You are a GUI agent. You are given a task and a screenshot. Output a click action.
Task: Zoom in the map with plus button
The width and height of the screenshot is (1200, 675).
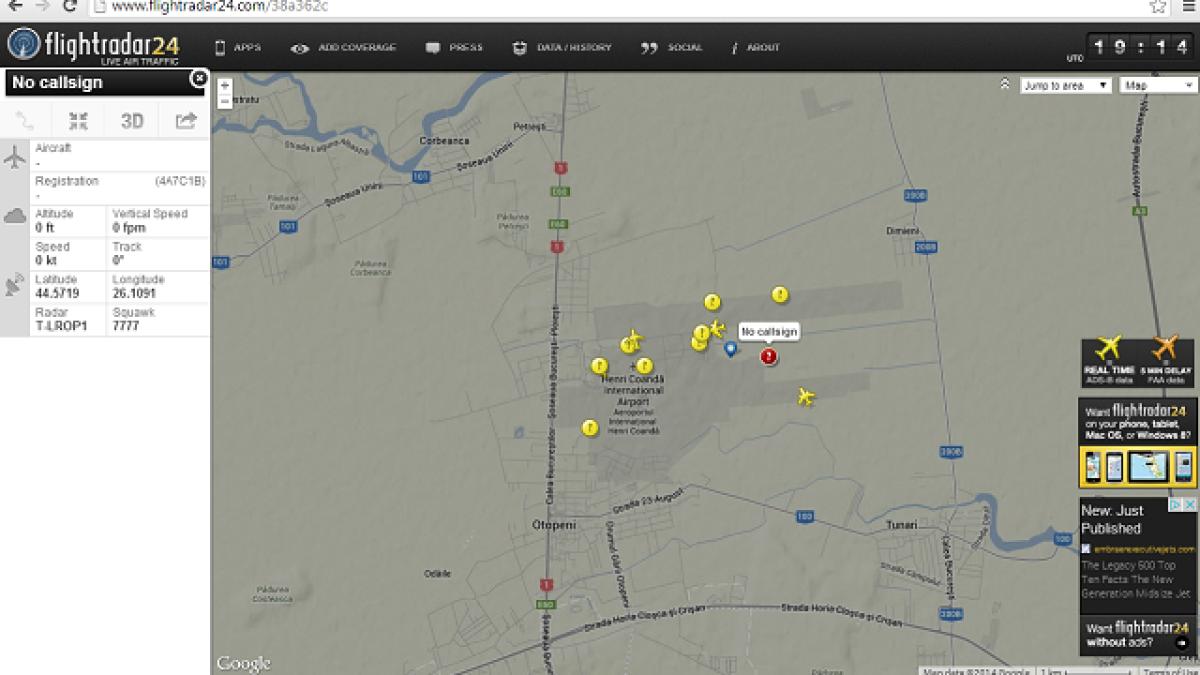pyautogui.click(x=225, y=87)
